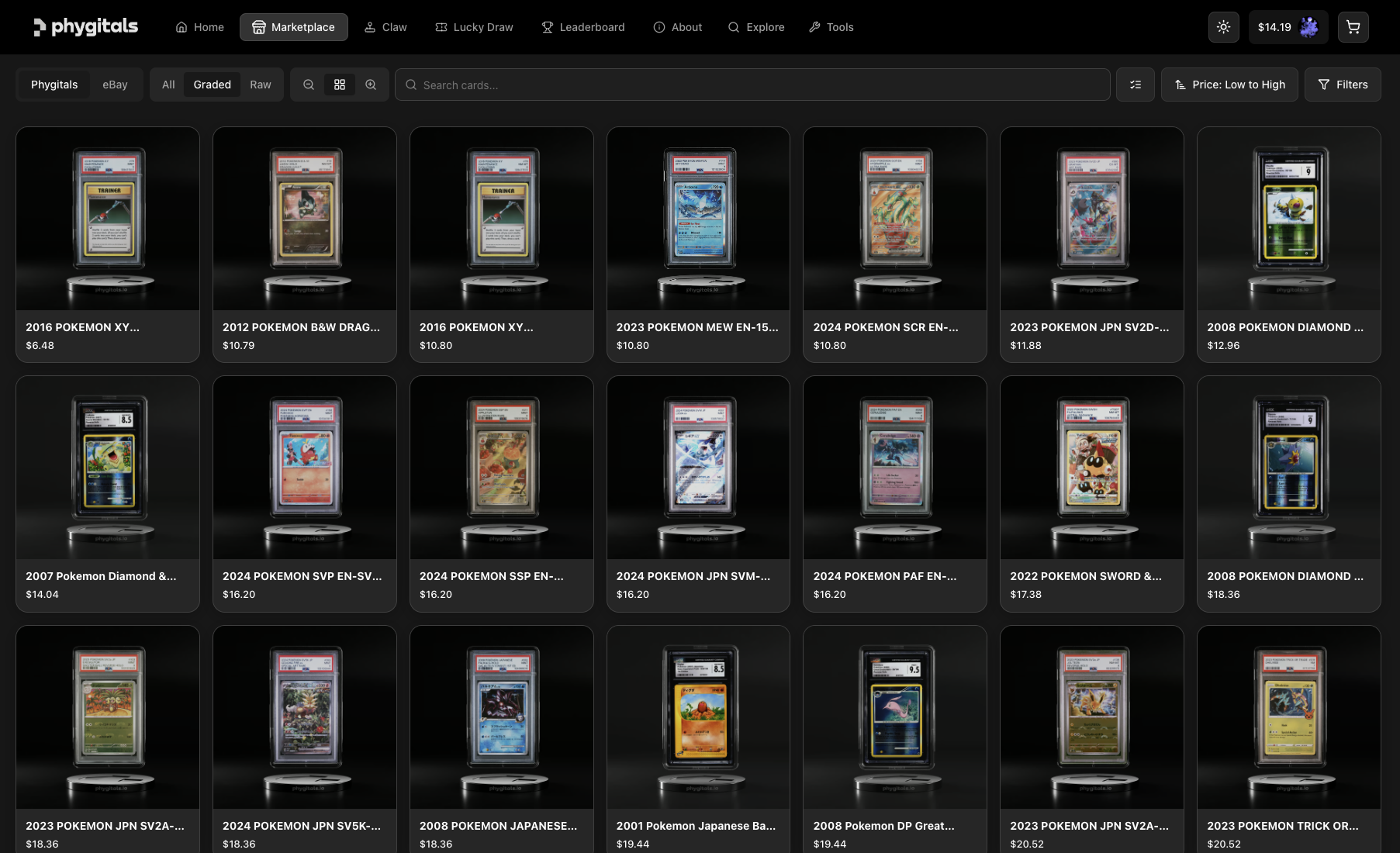Show All card types
This screenshot has width=1400, height=853.
point(168,85)
